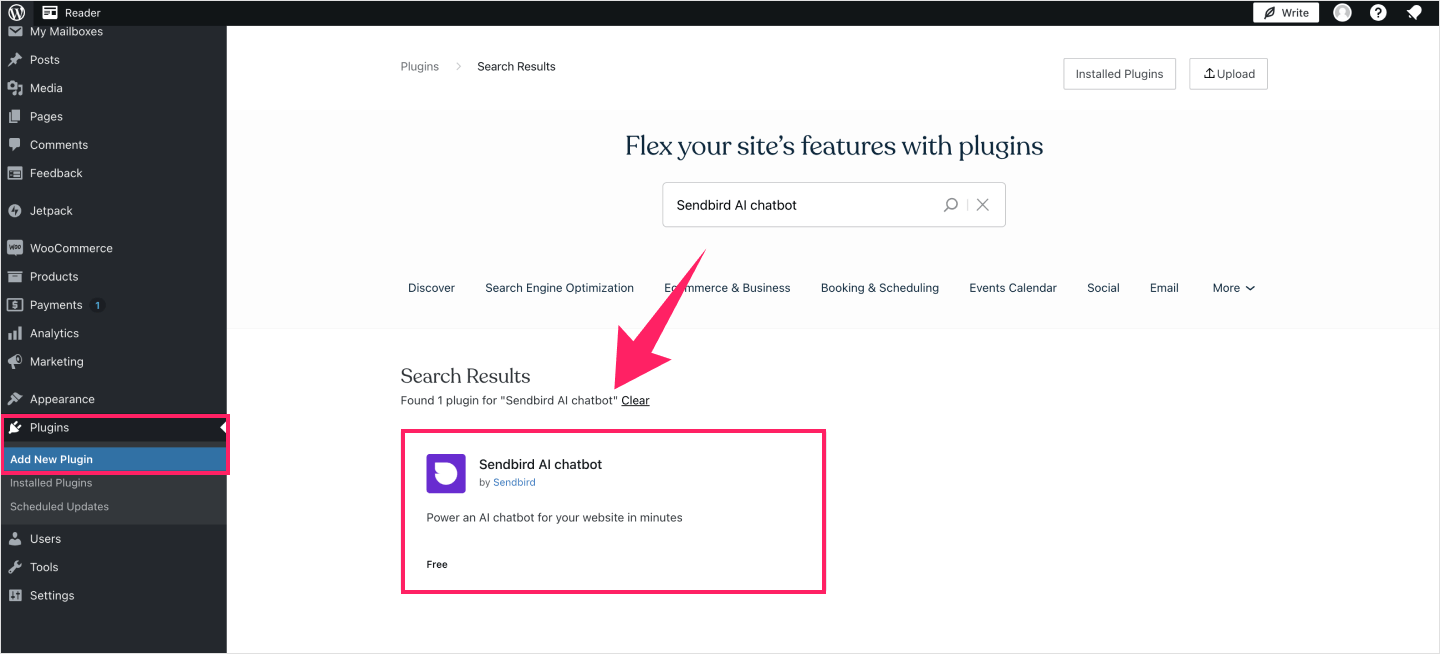This screenshot has width=1440, height=654.
Task: Click the Search Results breadcrumb text
Action: click(516, 67)
